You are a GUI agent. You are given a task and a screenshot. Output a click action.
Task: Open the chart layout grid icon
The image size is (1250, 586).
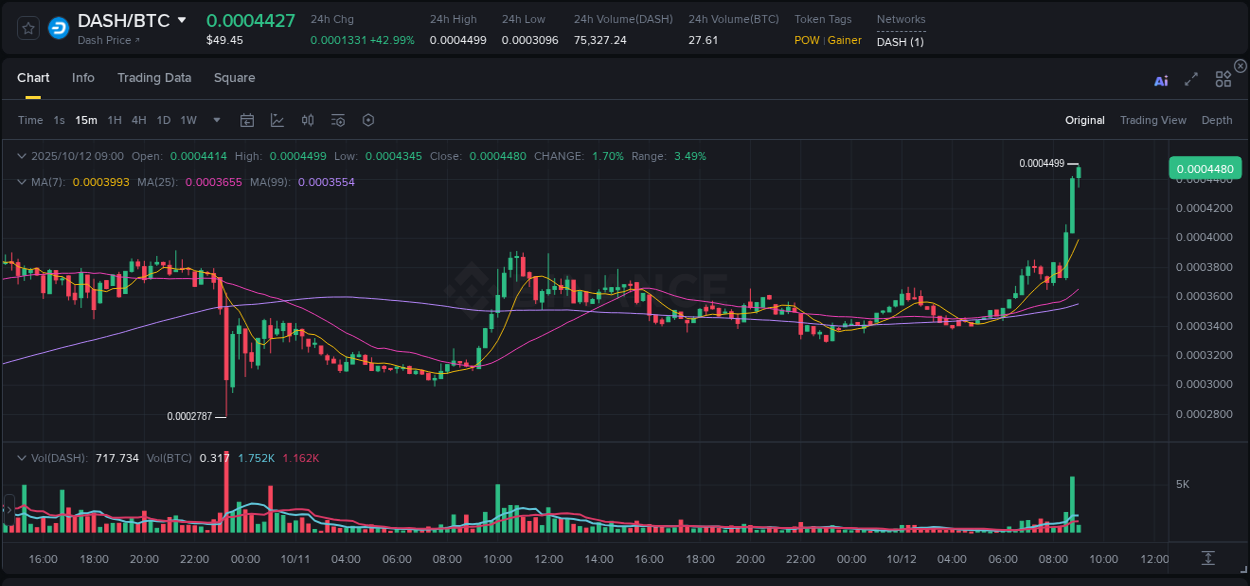[x=1223, y=79]
